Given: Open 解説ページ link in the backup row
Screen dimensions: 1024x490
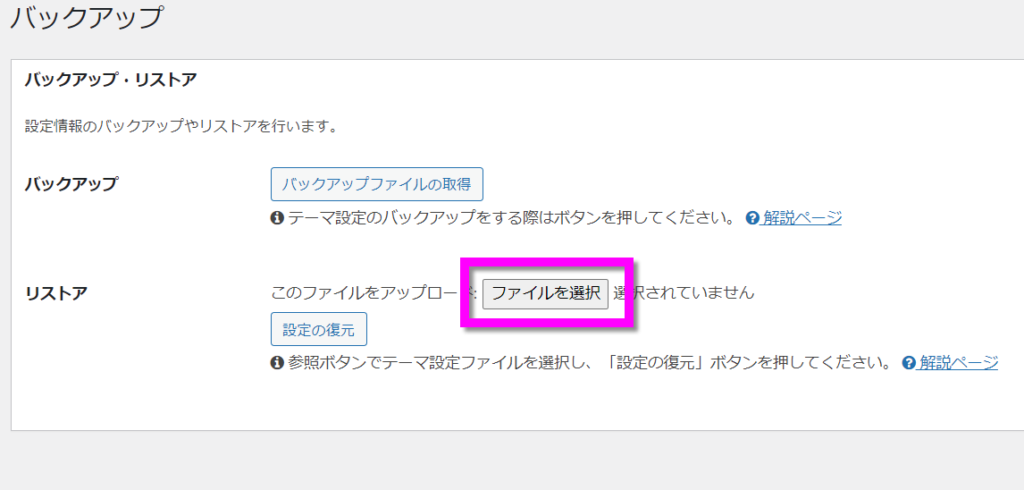Looking at the screenshot, I should point(801,217).
